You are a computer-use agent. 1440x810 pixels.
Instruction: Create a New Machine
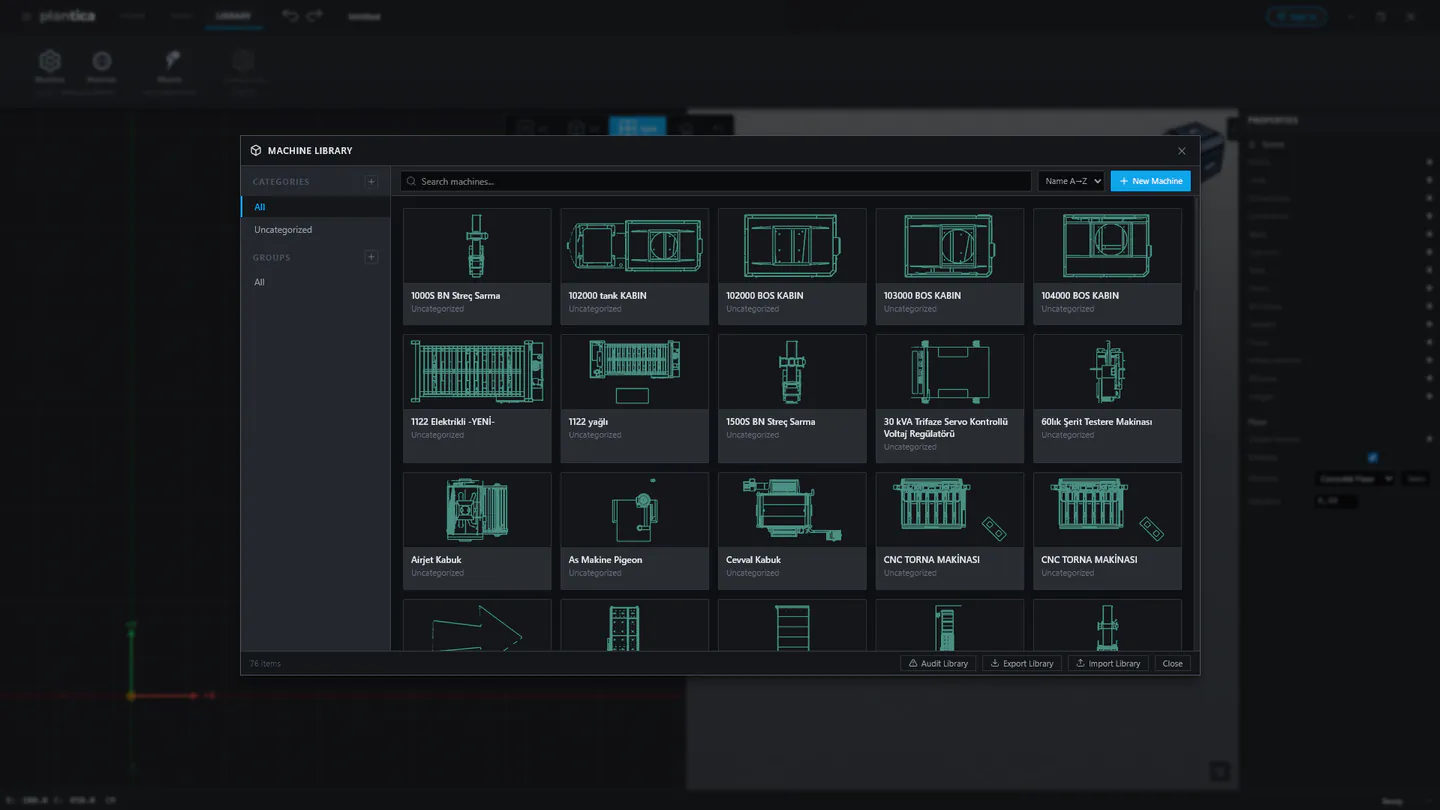coord(1150,181)
